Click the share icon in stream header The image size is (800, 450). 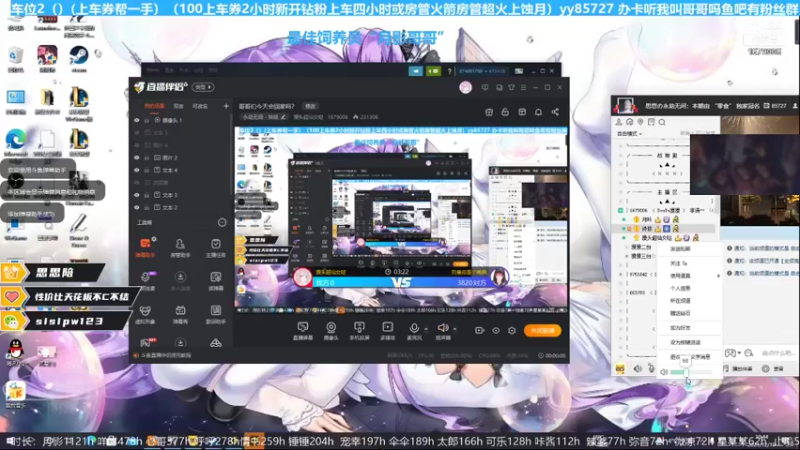555,112
